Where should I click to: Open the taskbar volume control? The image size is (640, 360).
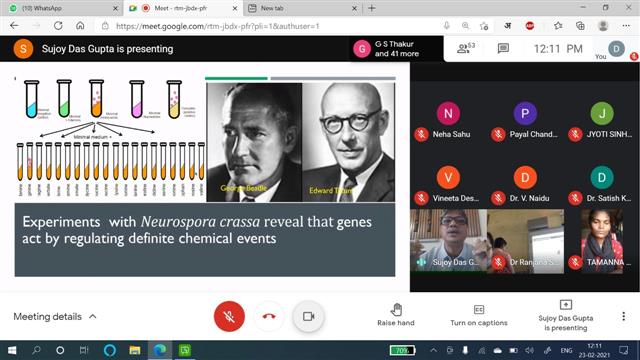pos(529,350)
